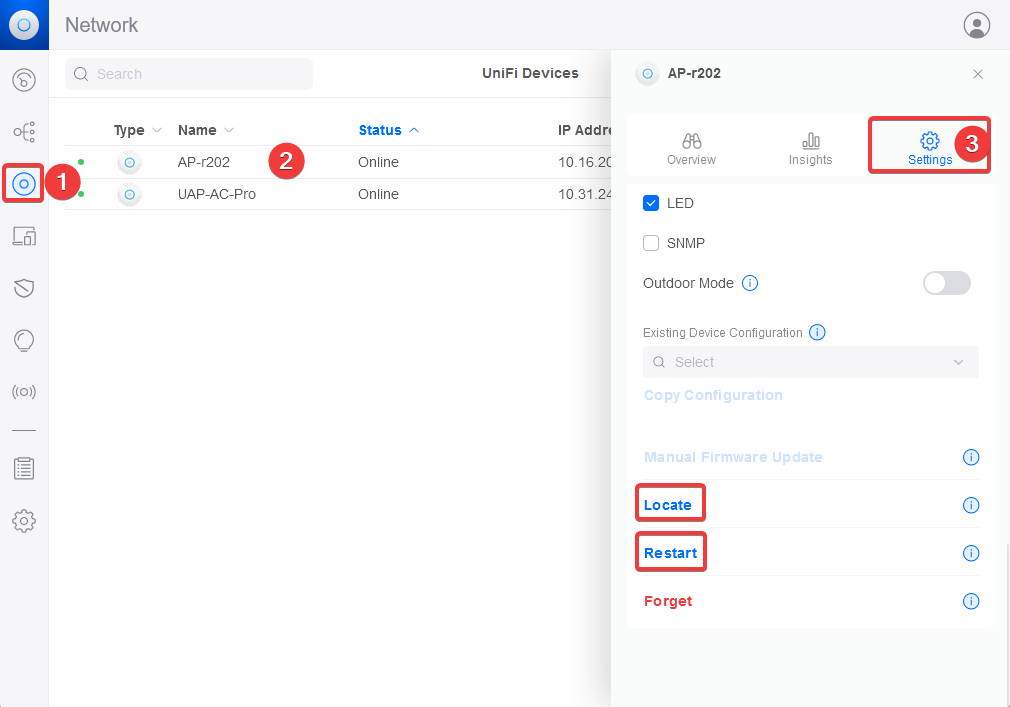Click the Manual Firmware Update link

pyautogui.click(x=733, y=457)
